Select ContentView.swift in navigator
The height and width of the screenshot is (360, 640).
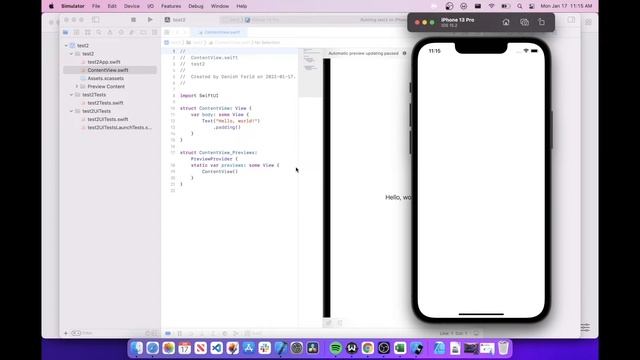108,70
